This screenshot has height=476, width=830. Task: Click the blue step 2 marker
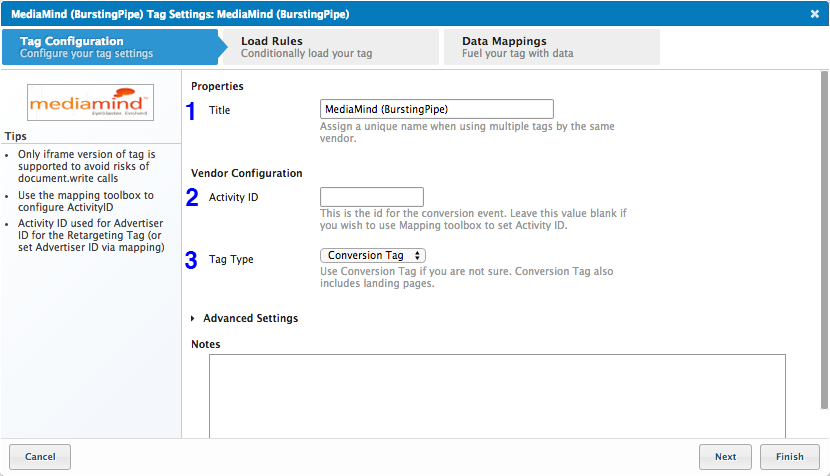(192, 197)
